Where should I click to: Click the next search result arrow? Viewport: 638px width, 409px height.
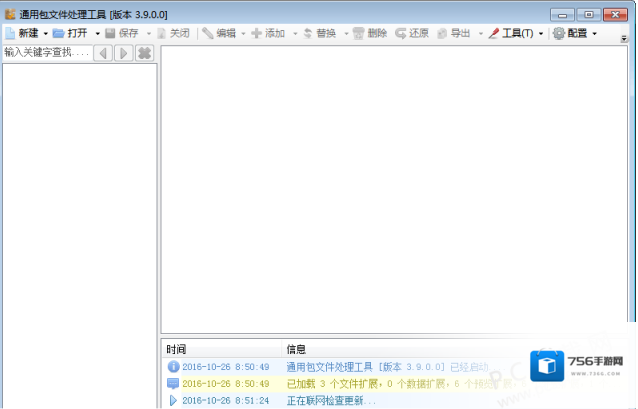click(x=123, y=53)
